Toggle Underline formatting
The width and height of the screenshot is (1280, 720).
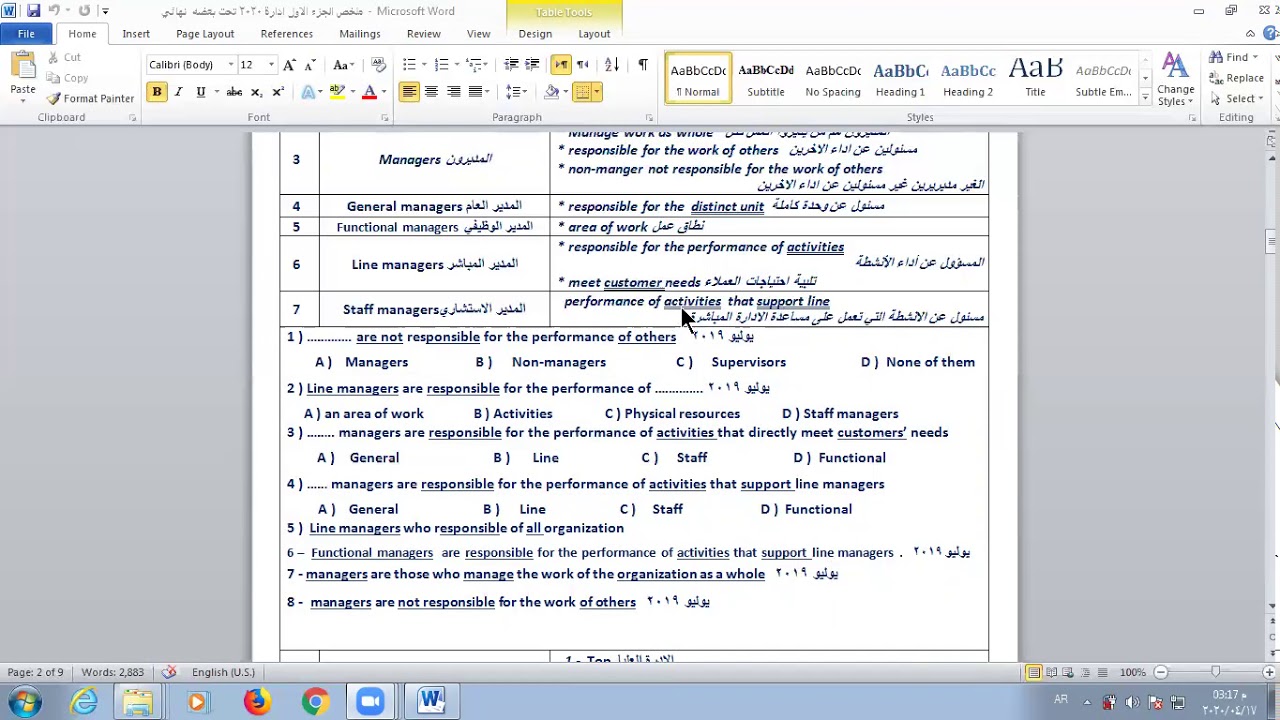coord(201,92)
